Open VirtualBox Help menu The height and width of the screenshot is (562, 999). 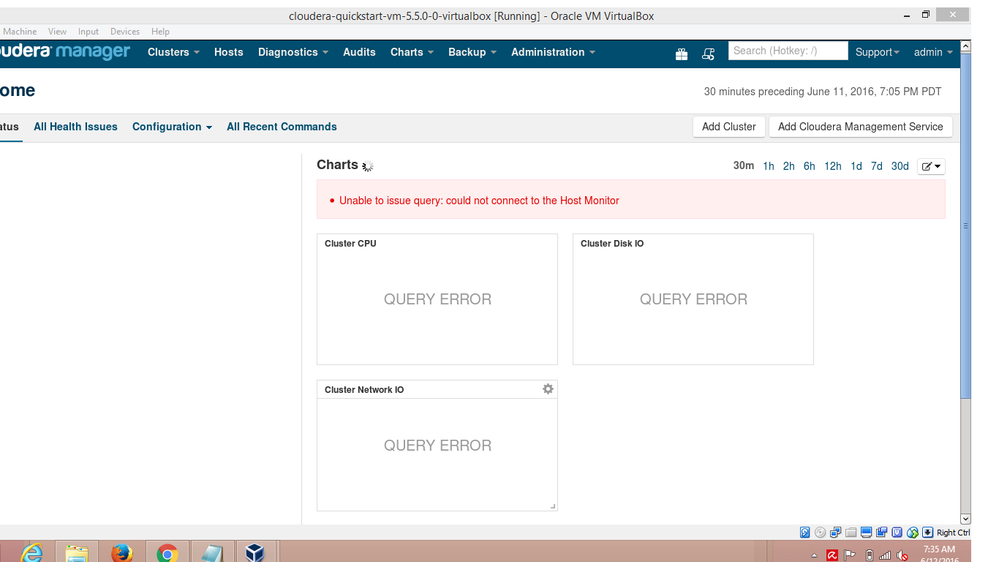coord(161,31)
